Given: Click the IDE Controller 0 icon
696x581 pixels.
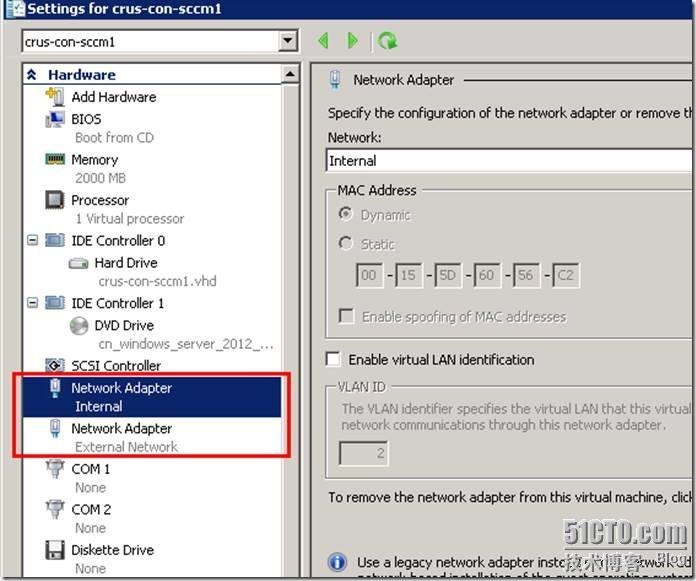Looking at the screenshot, I should [55, 240].
